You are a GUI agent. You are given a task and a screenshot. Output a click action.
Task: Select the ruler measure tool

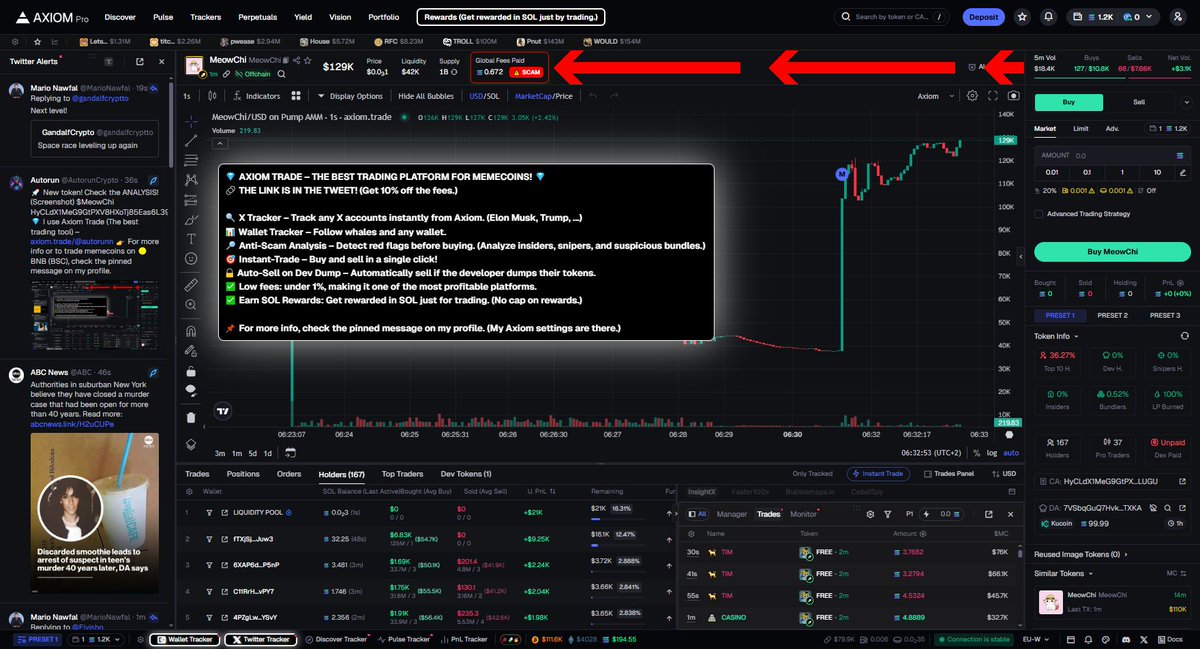(191, 285)
